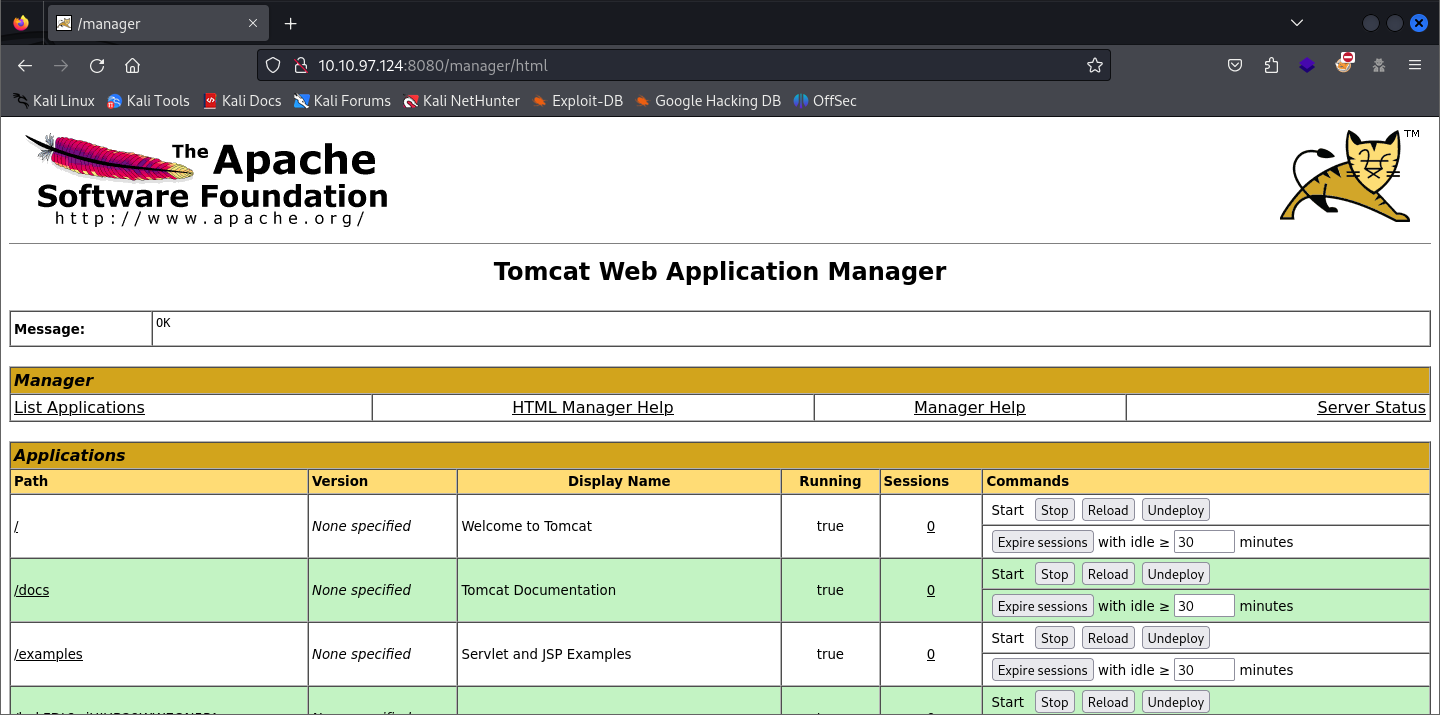
Task: Expire sessions for /docs application
Action: [x=1042, y=606]
